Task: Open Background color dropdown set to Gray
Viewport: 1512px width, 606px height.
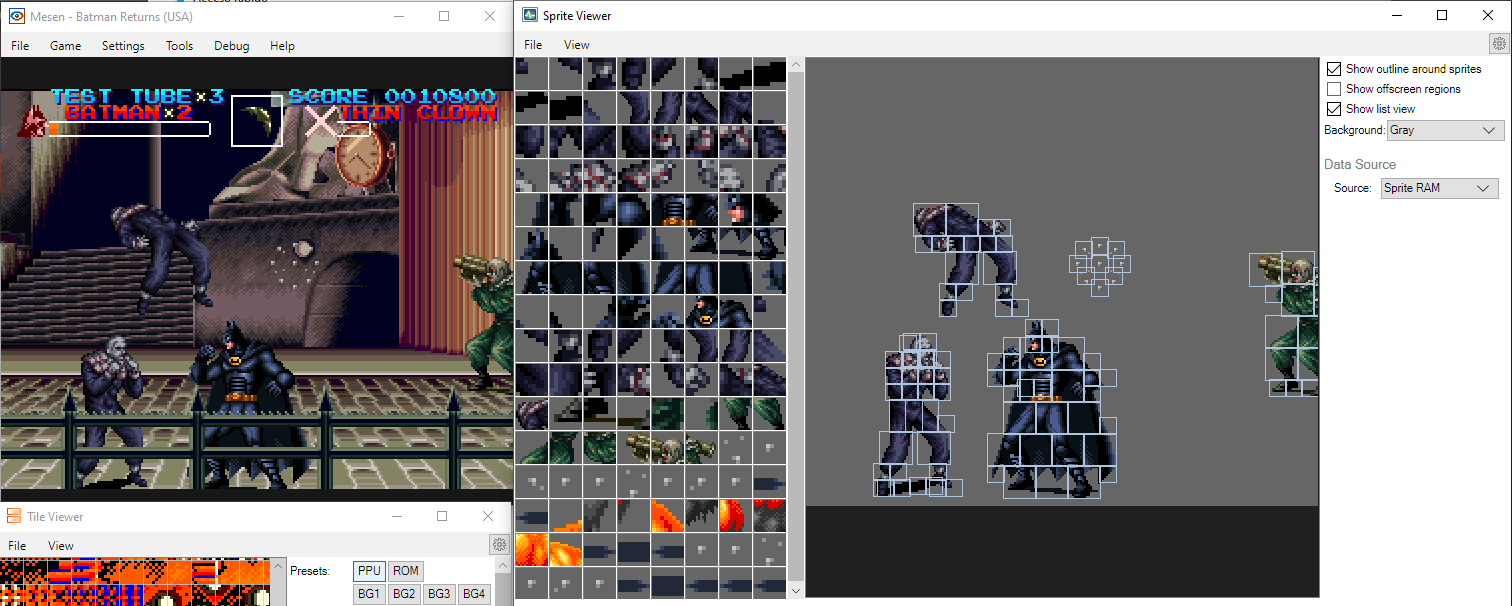Action: pyautogui.click(x=1445, y=130)
